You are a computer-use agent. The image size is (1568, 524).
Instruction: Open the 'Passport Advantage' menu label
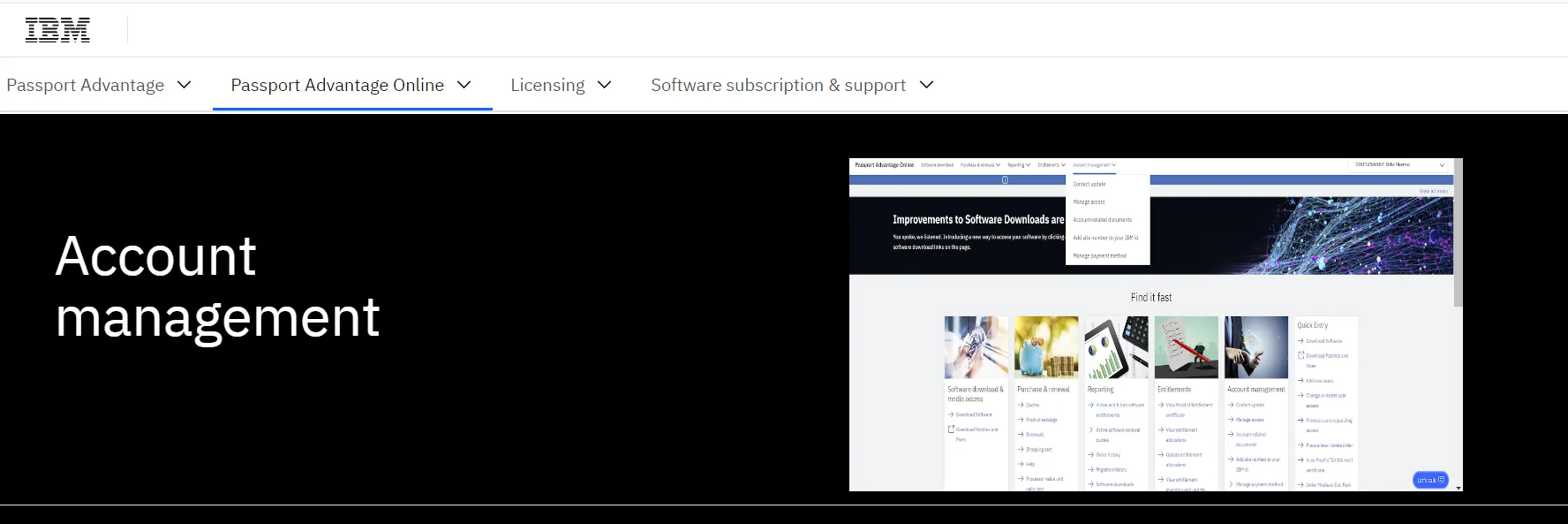pyautogui.click(x=85, y=85)
